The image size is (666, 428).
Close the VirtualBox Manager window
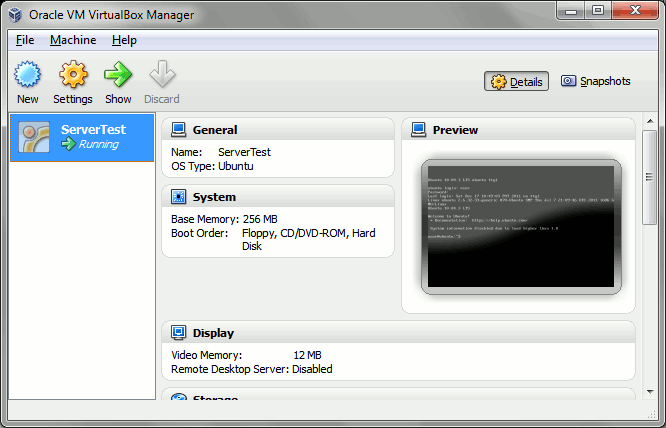(x=635, y=11)
